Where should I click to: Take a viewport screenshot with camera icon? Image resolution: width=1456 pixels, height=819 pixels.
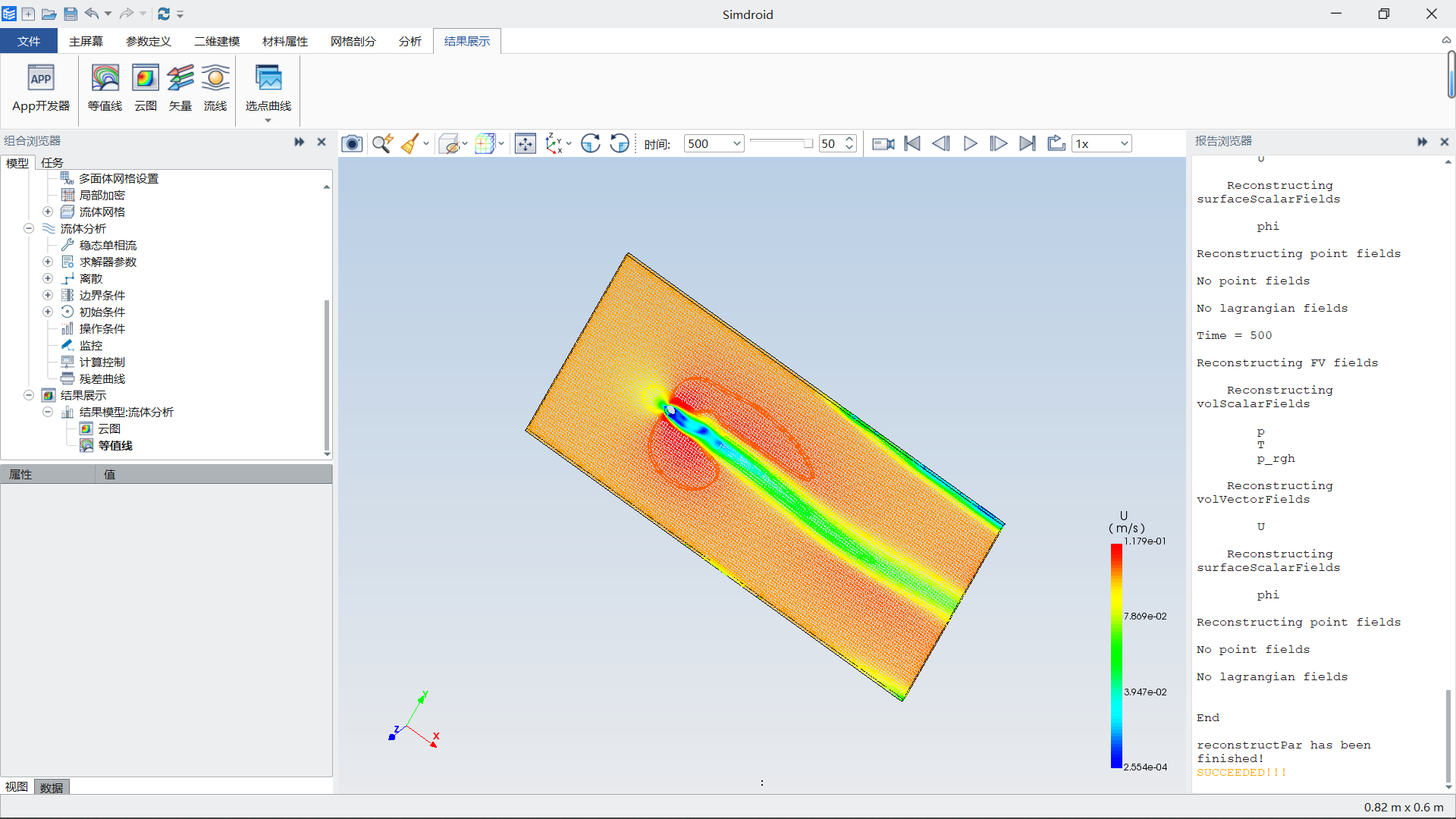[x=352, y=143]
